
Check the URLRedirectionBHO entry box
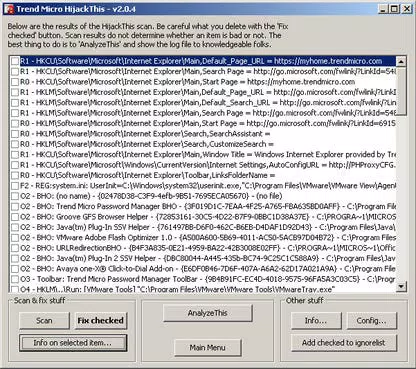[x=15, y=248]
